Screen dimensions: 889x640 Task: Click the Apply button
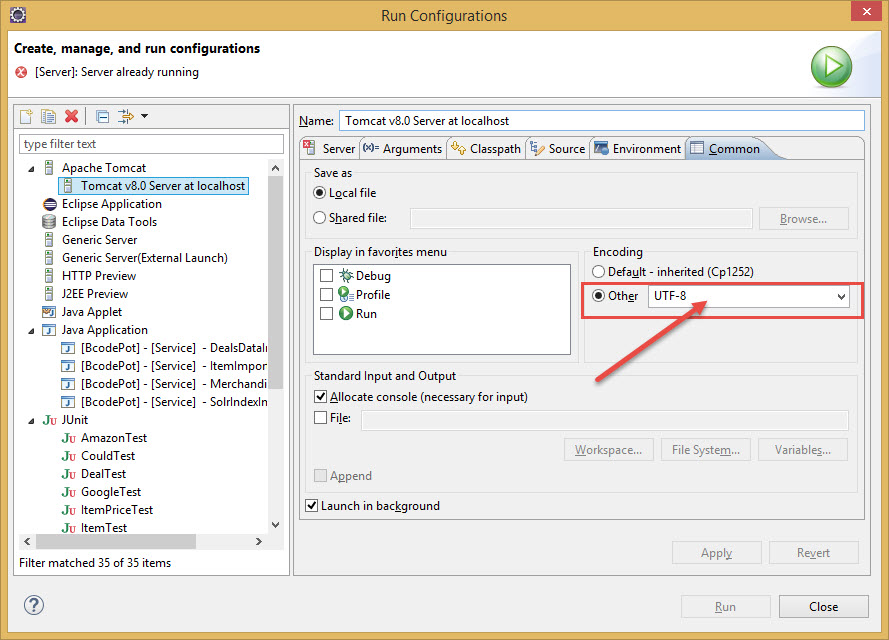click(x=716, y=553)
